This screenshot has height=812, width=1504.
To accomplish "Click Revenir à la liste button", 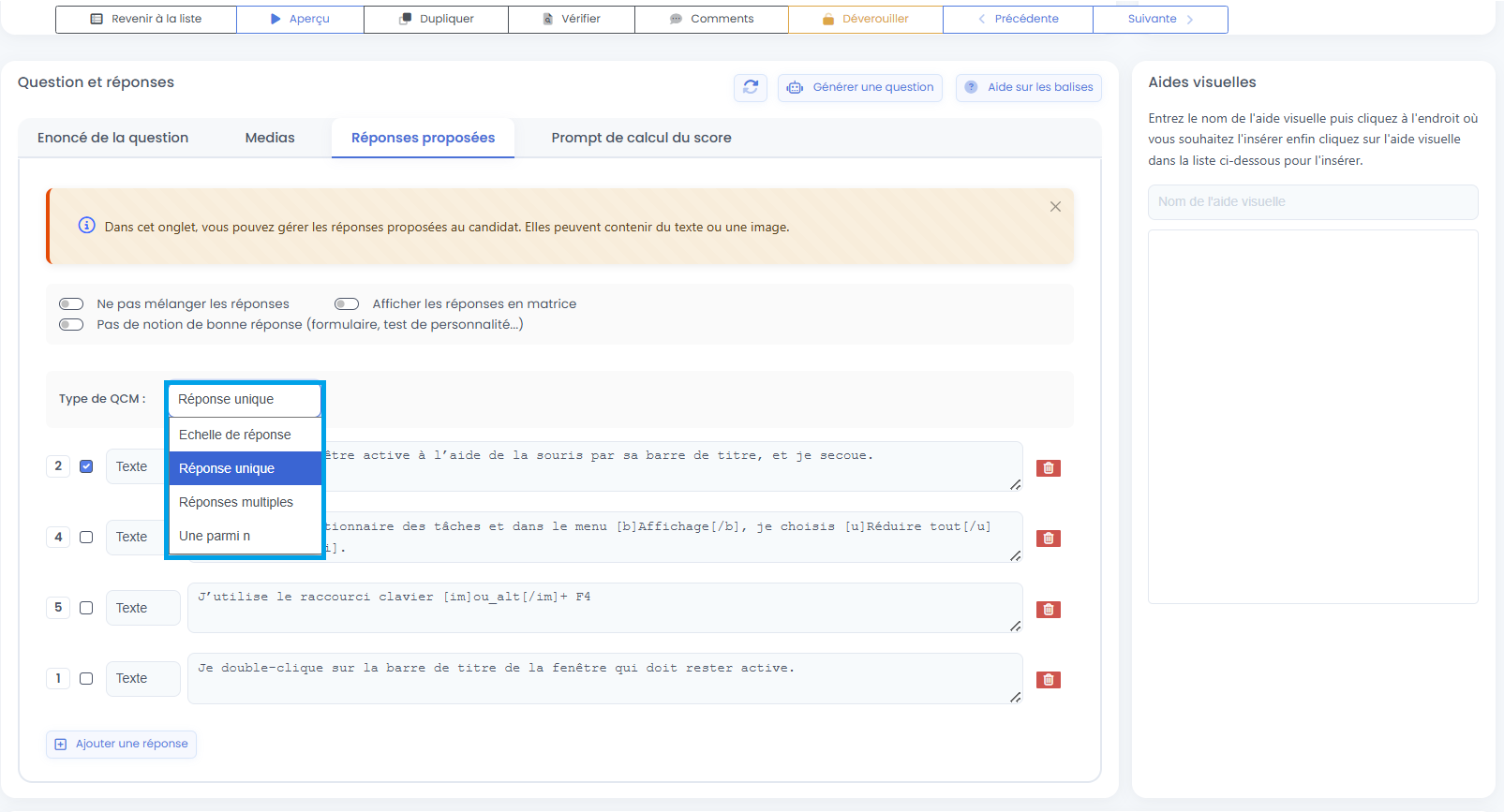I will coord(146,19).
